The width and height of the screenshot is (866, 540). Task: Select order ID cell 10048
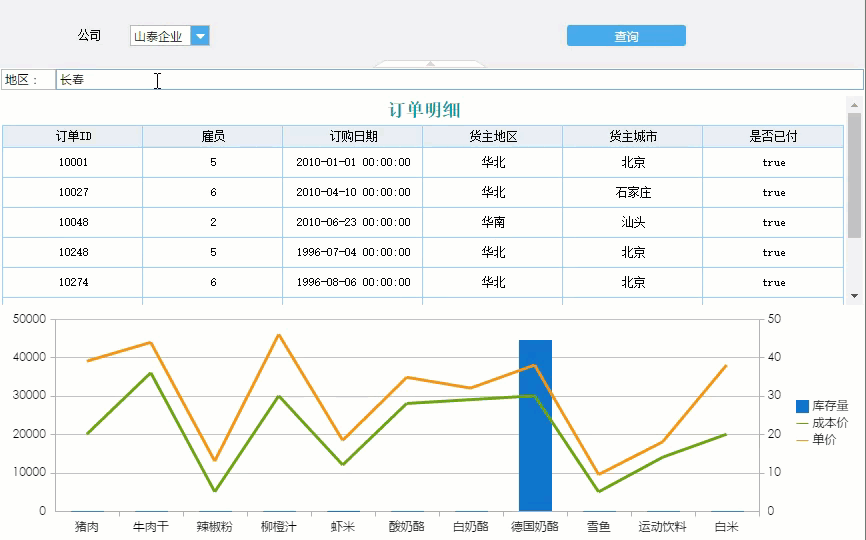pos(73,222)
